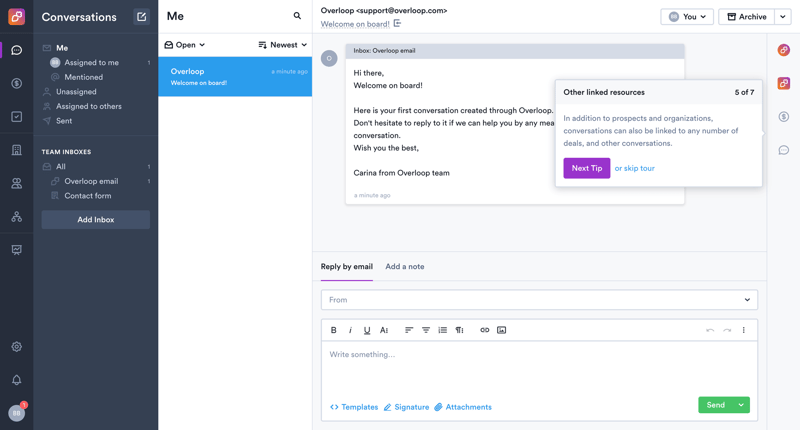Viewport: 800px width, 430px height.
Task: Switch to Reply by email tab
Action: pos(346,266)
